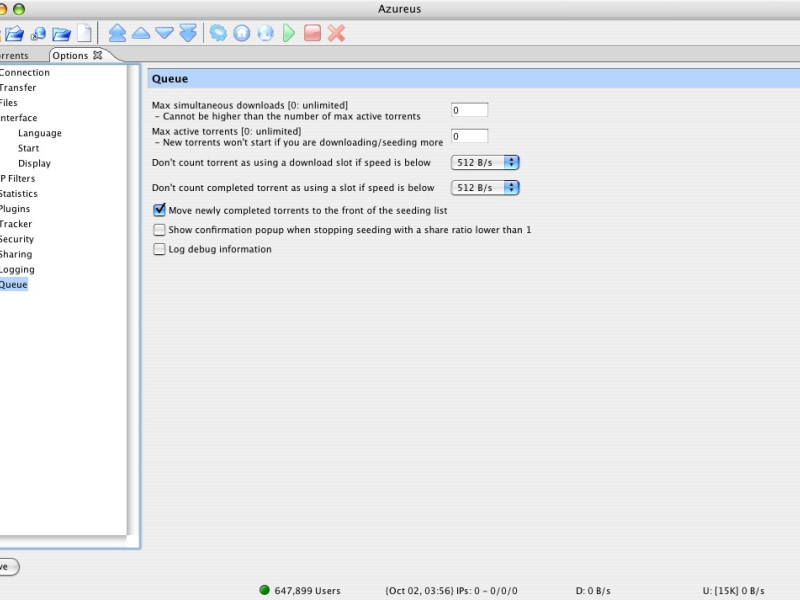Select Transfer in options tree
The image size is (800, 600).
pyautogui.click(x=18, y=88)
